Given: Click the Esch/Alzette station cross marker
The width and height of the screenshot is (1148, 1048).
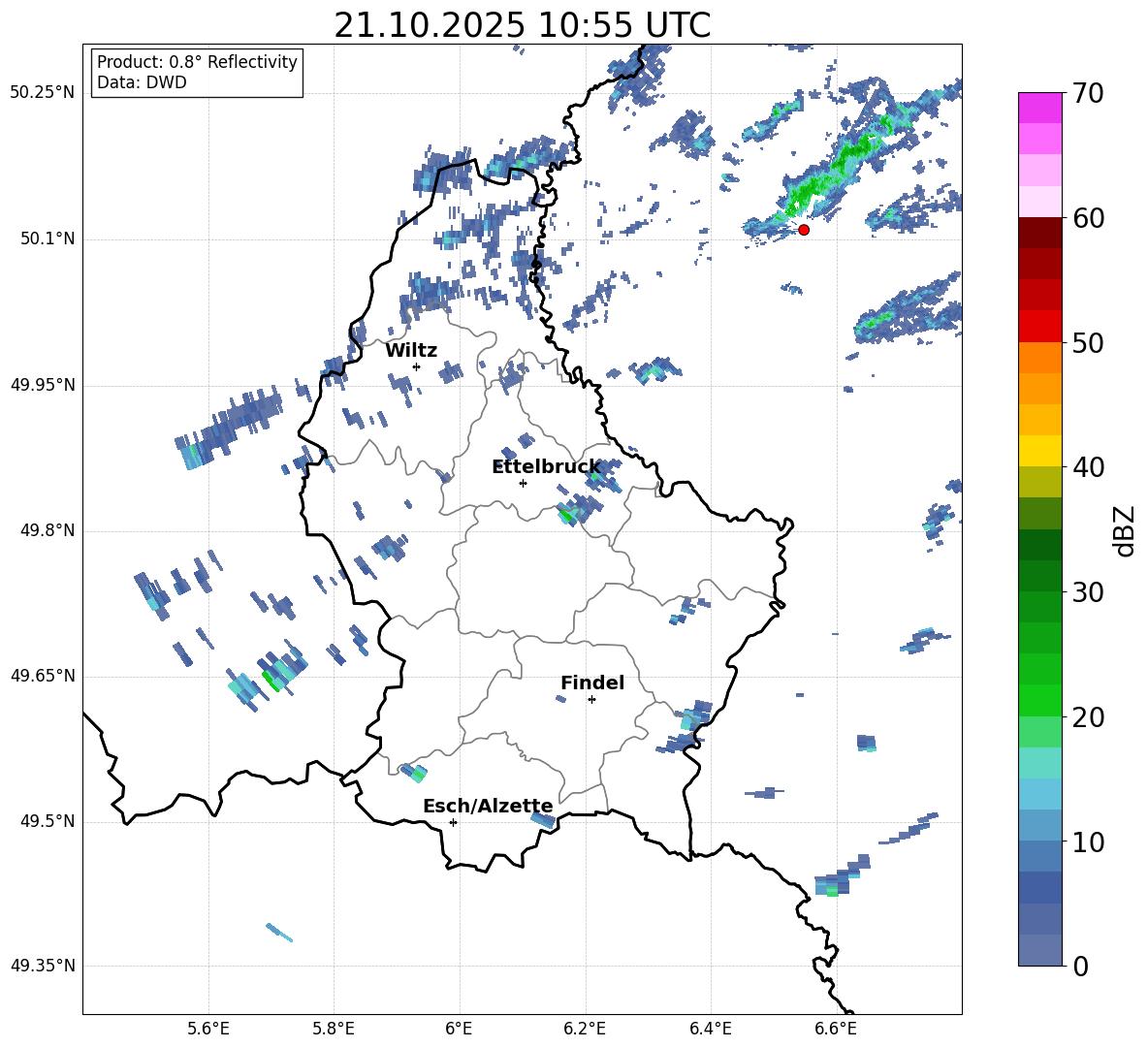Looking at the screenshot, I should pos(453,822).
